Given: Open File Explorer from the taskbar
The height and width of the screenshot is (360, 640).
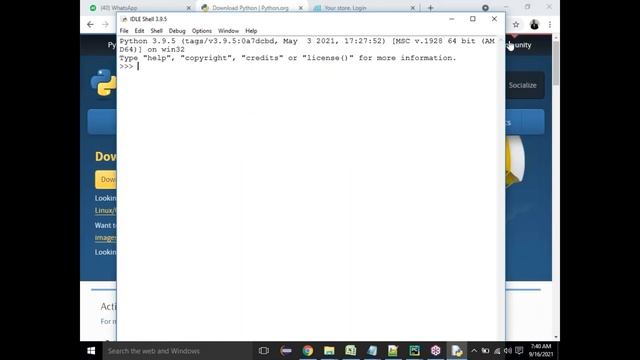Looking at the screenshot, I should coord(329,351).
